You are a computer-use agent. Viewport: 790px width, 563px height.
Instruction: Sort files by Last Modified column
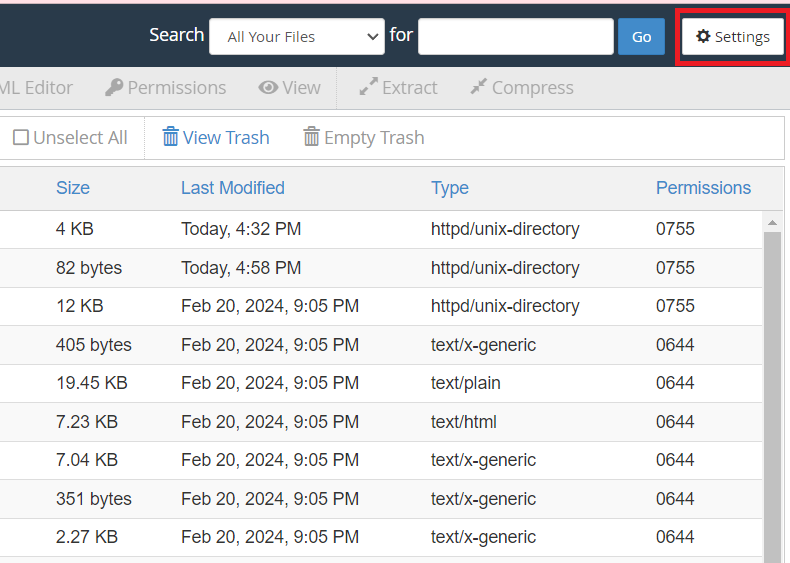tap(232, 188)
